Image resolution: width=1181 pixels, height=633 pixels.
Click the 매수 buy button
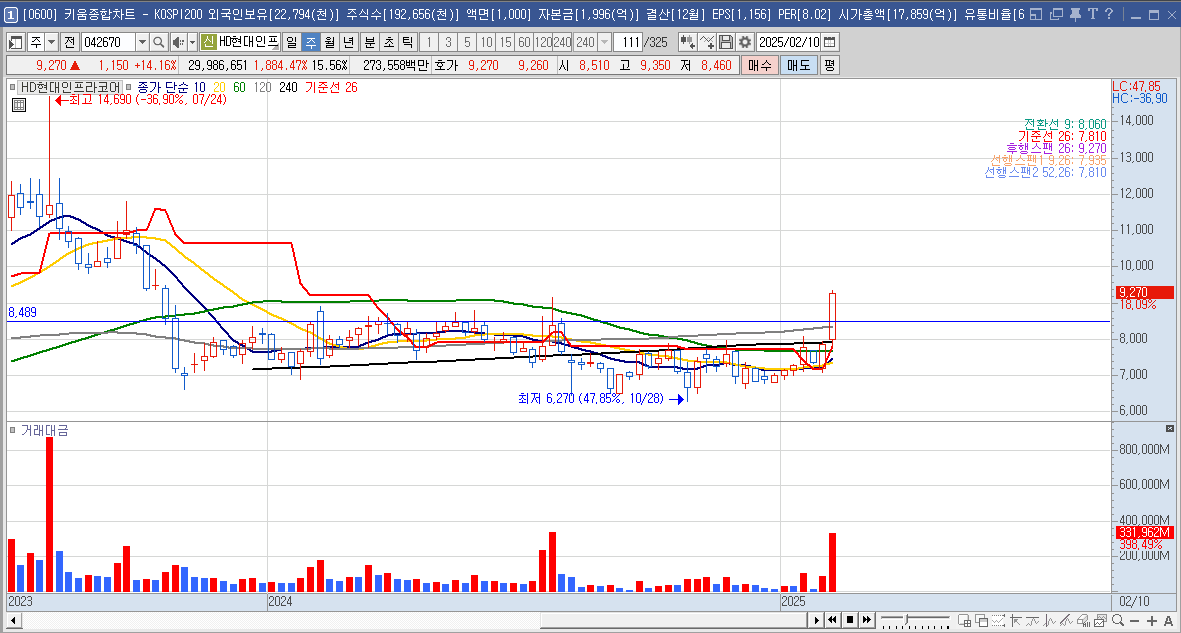pos(760,66)
